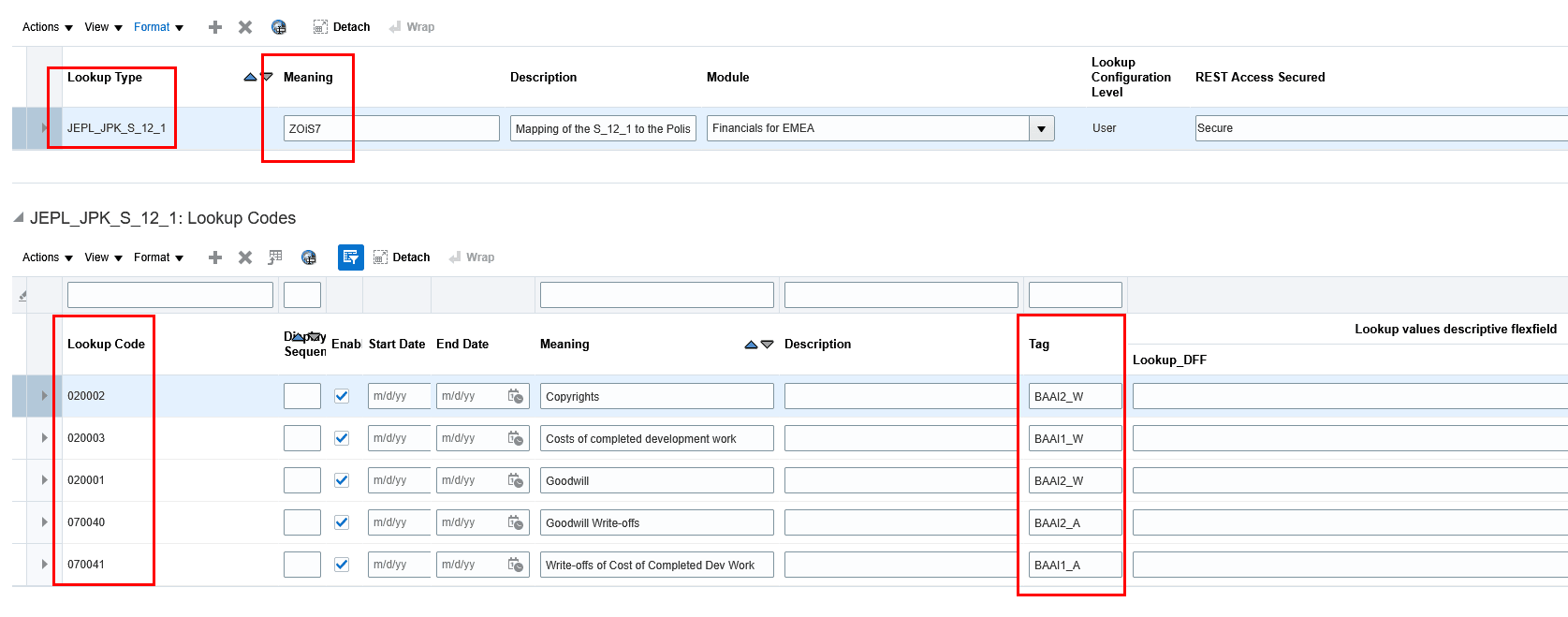Click the add row plus icon in Lookup Codes toolbar
Image resolution: width=1568 pixels, height=617 pixels.
(x=215, y=257)
